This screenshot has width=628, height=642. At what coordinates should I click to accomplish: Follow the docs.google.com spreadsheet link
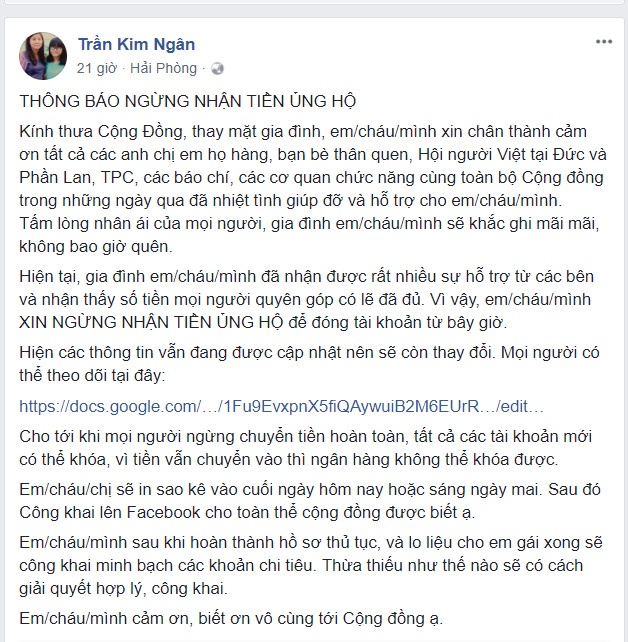[281, 406]
